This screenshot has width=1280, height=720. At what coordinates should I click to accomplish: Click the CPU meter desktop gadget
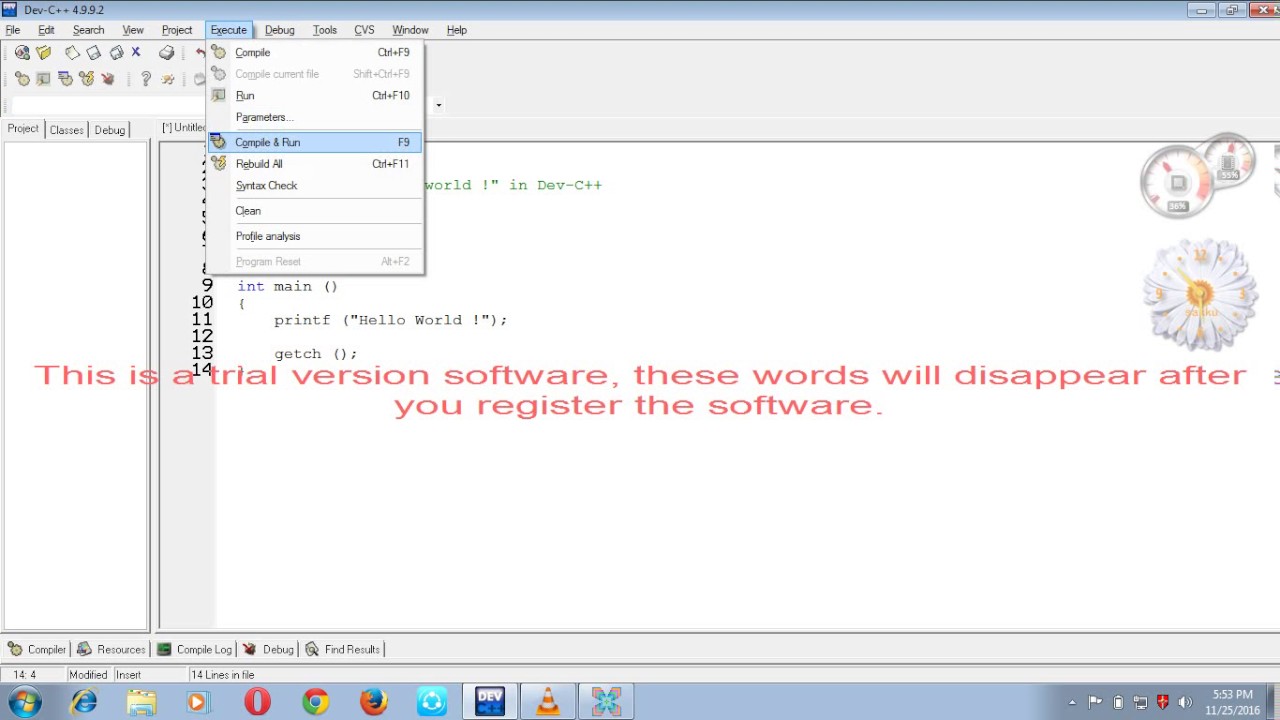coord(1198,176)
